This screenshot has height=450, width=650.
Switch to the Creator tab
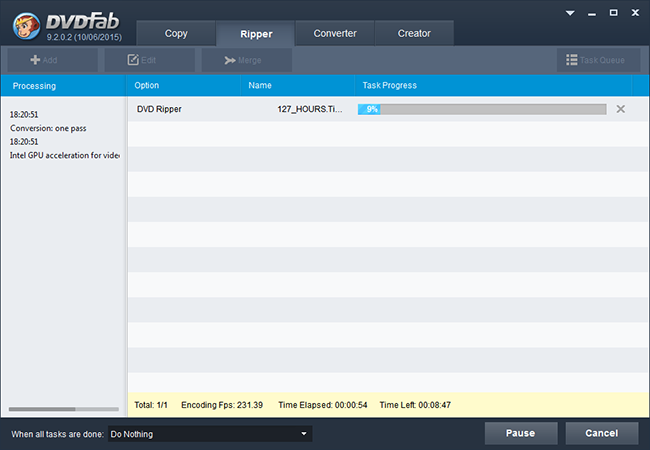point(414,33)
